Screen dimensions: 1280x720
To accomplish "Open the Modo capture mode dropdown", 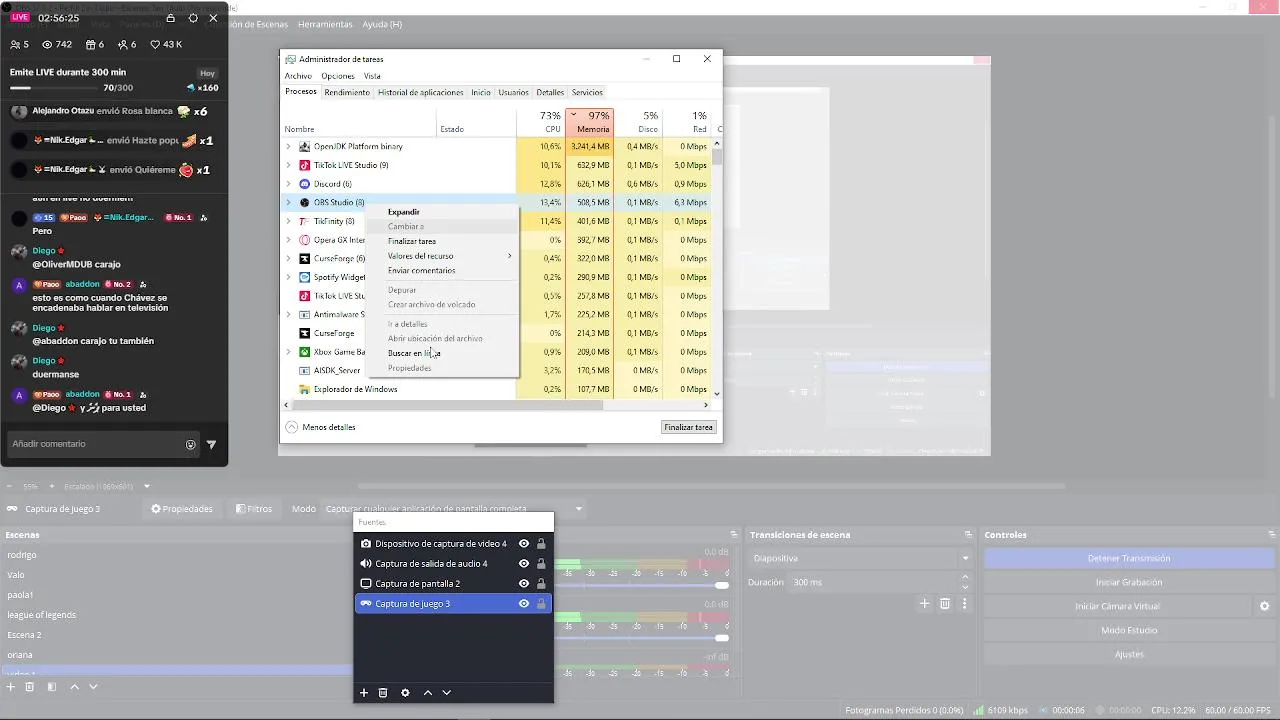I will 454,509.
